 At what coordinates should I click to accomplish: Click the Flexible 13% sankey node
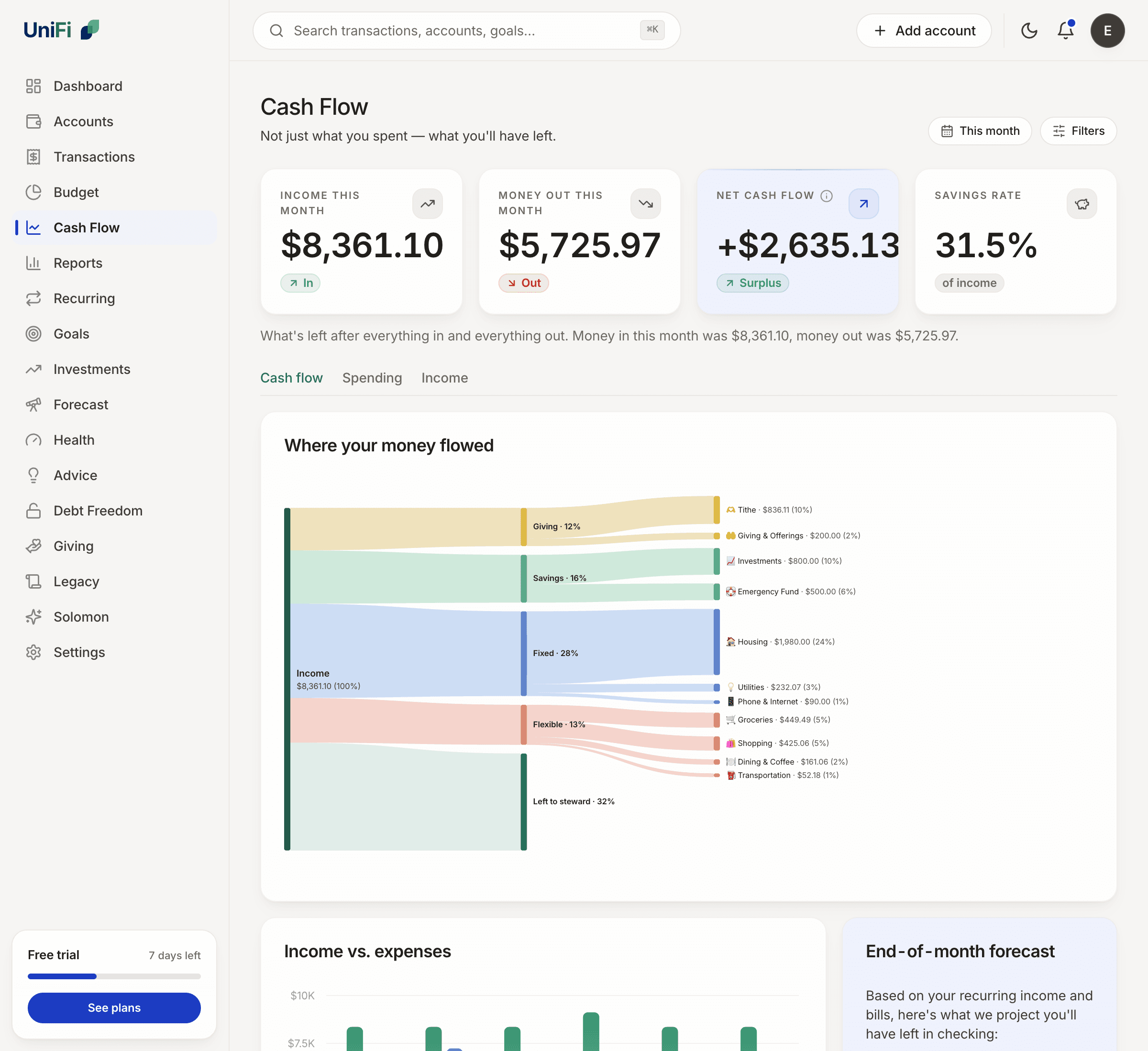[523, 725]
